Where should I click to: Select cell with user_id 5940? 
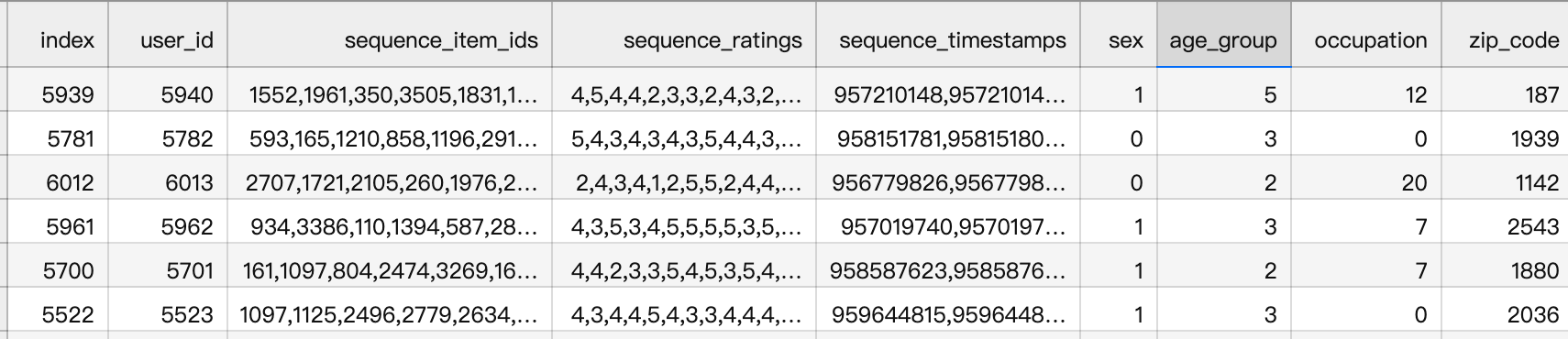(168, 94)
